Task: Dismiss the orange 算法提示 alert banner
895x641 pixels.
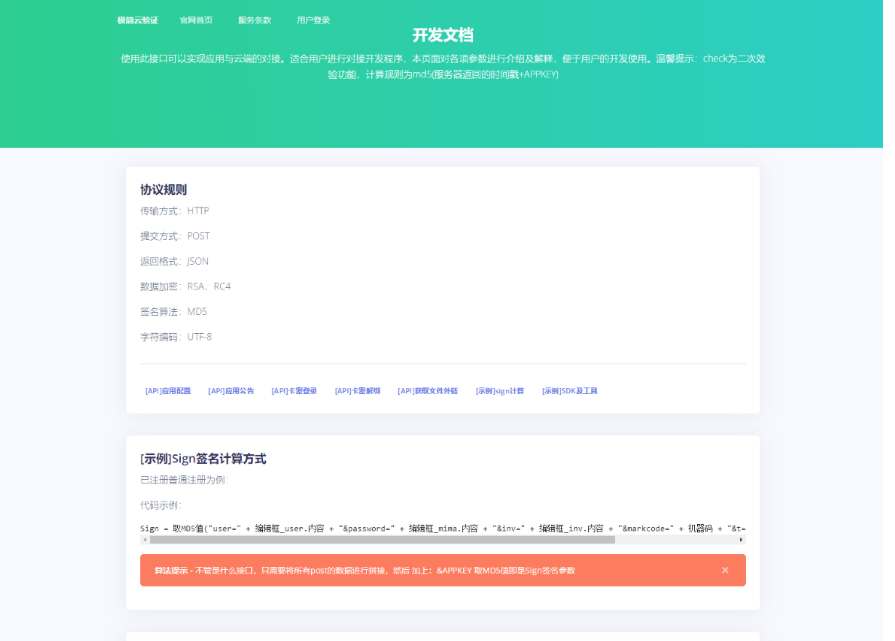Action: [725, 570]
